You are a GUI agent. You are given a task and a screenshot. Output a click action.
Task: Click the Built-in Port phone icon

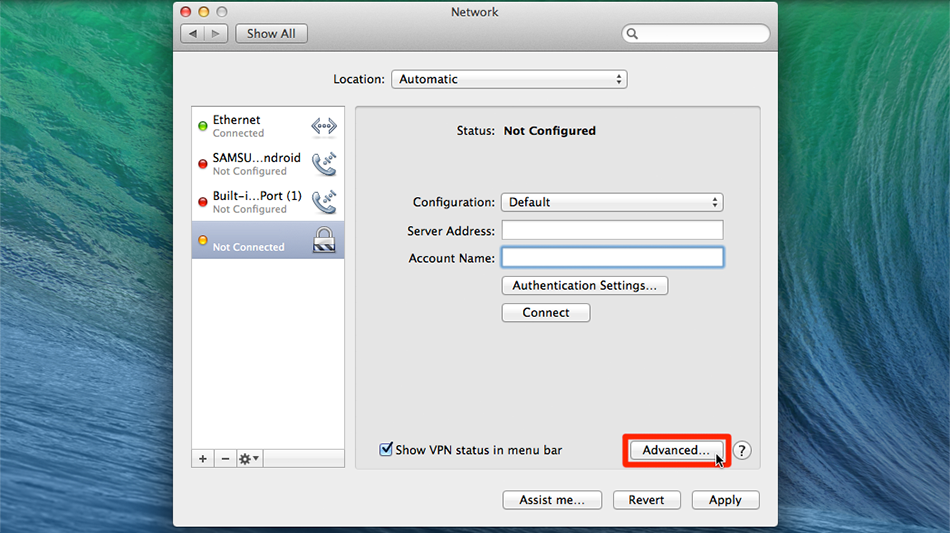pyautogui.click(x=323, y=202)
